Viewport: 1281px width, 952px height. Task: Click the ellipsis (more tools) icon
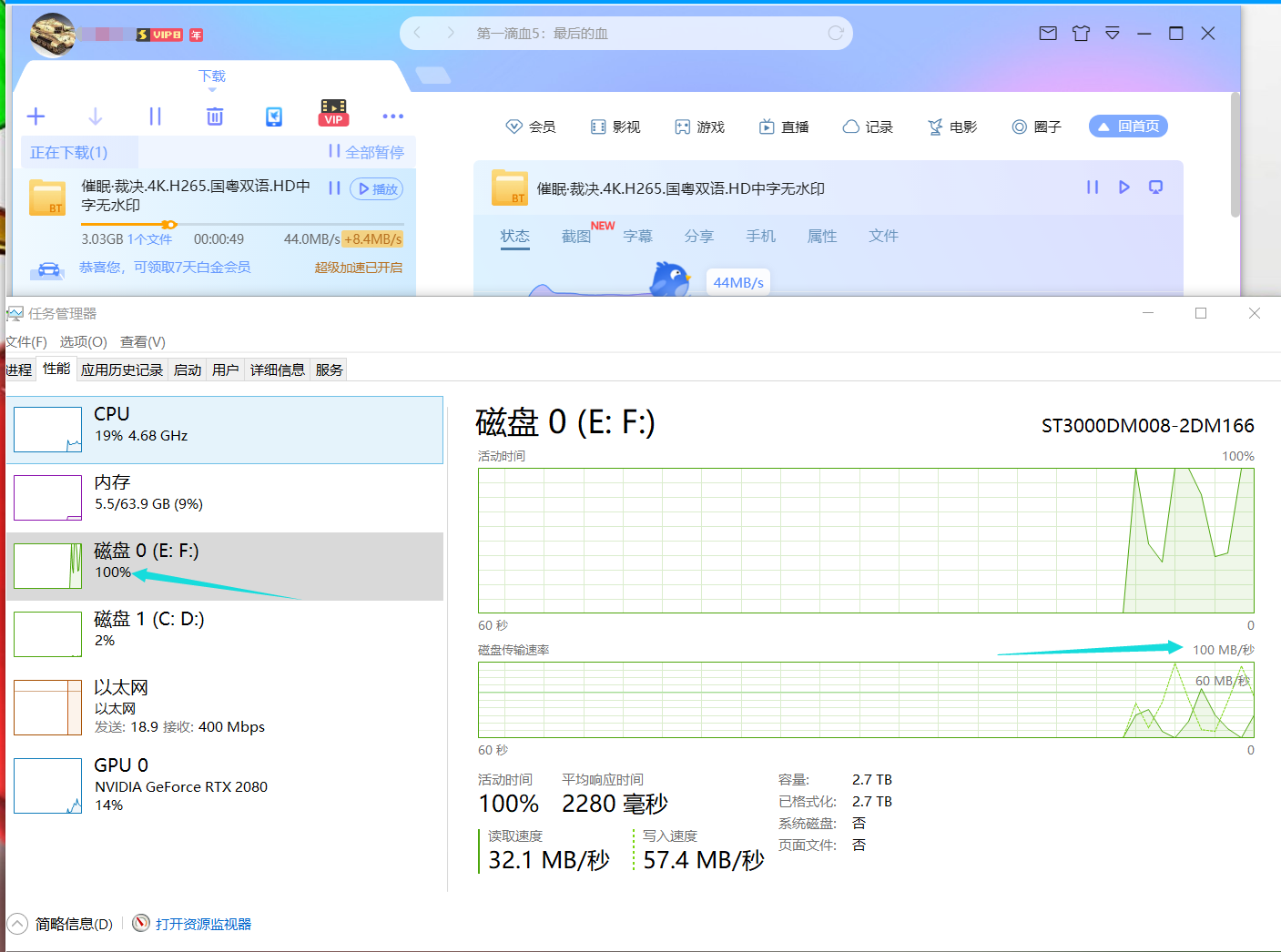[393, 116]
